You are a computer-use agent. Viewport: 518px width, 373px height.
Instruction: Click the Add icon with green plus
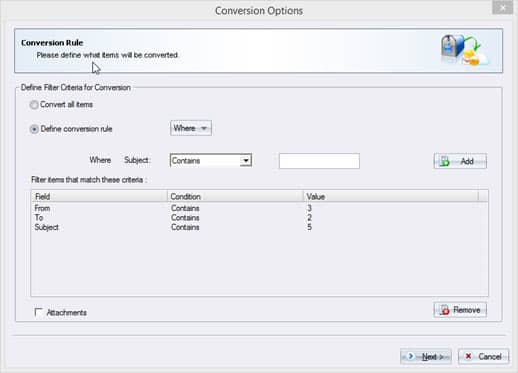[x=444, y=161]
